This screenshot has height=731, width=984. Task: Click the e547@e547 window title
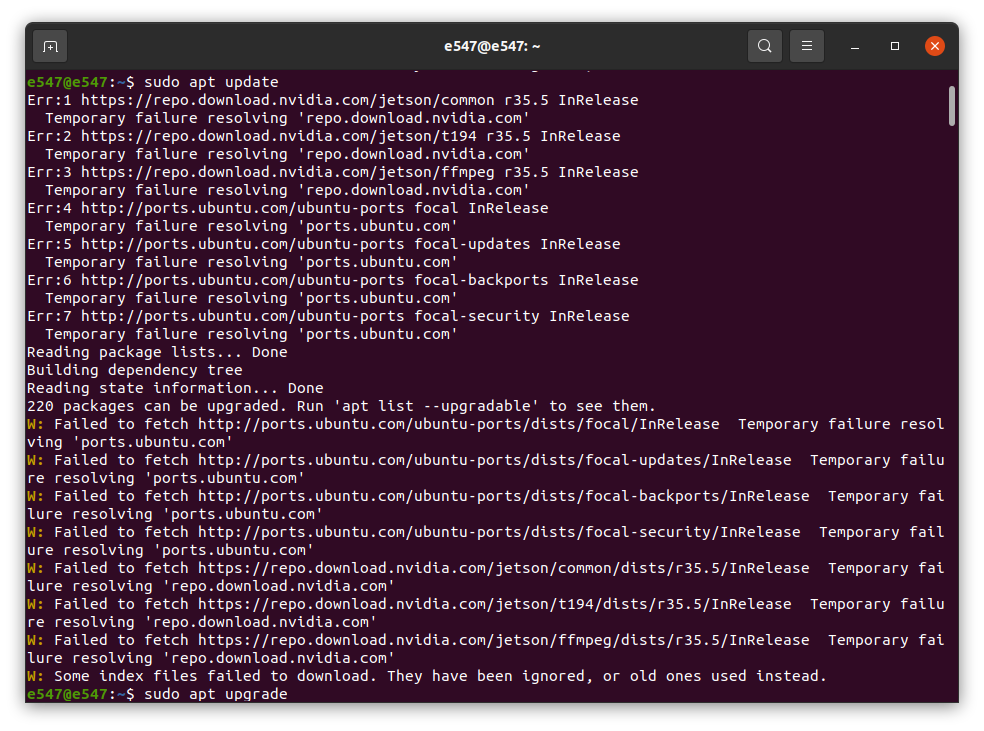point(492,46)
